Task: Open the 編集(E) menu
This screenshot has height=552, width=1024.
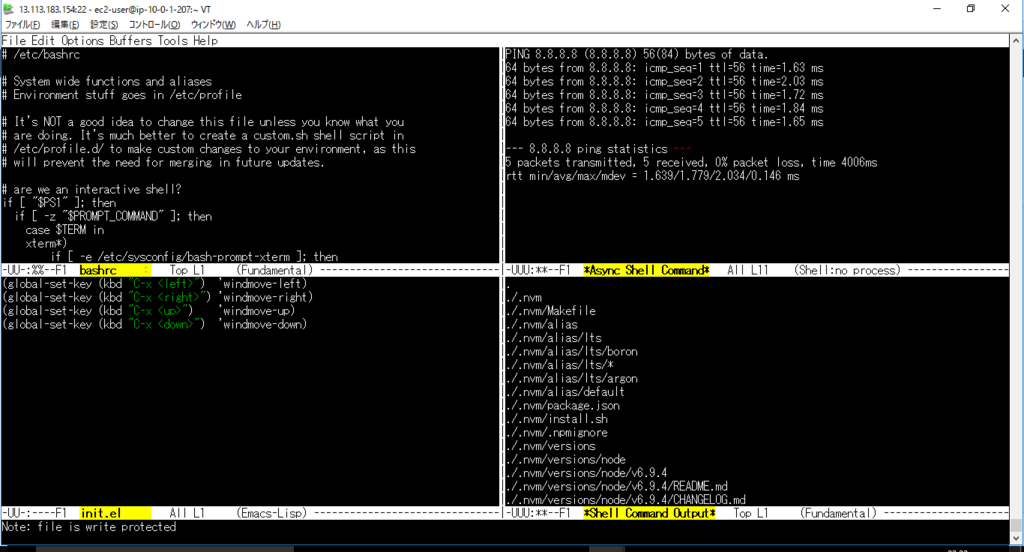Action: point(65,25)
